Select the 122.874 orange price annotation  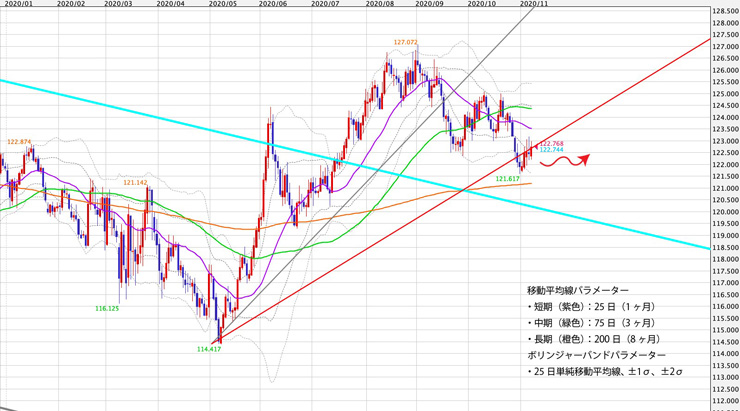[19, 142]
